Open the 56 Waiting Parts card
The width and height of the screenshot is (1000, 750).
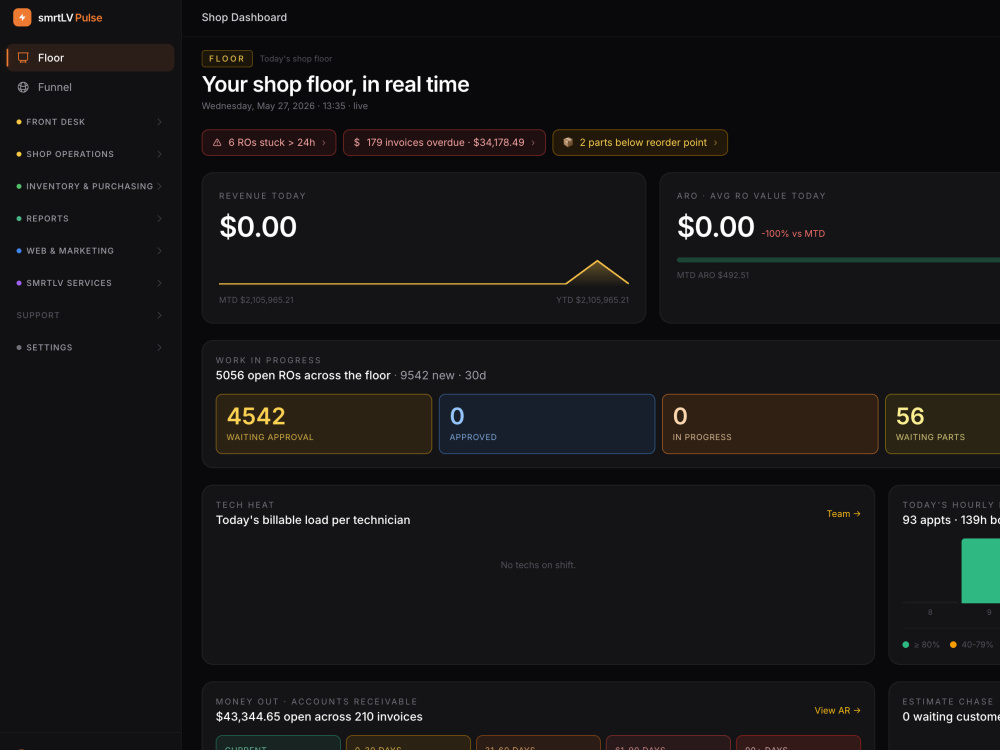[x=943, y=424]
